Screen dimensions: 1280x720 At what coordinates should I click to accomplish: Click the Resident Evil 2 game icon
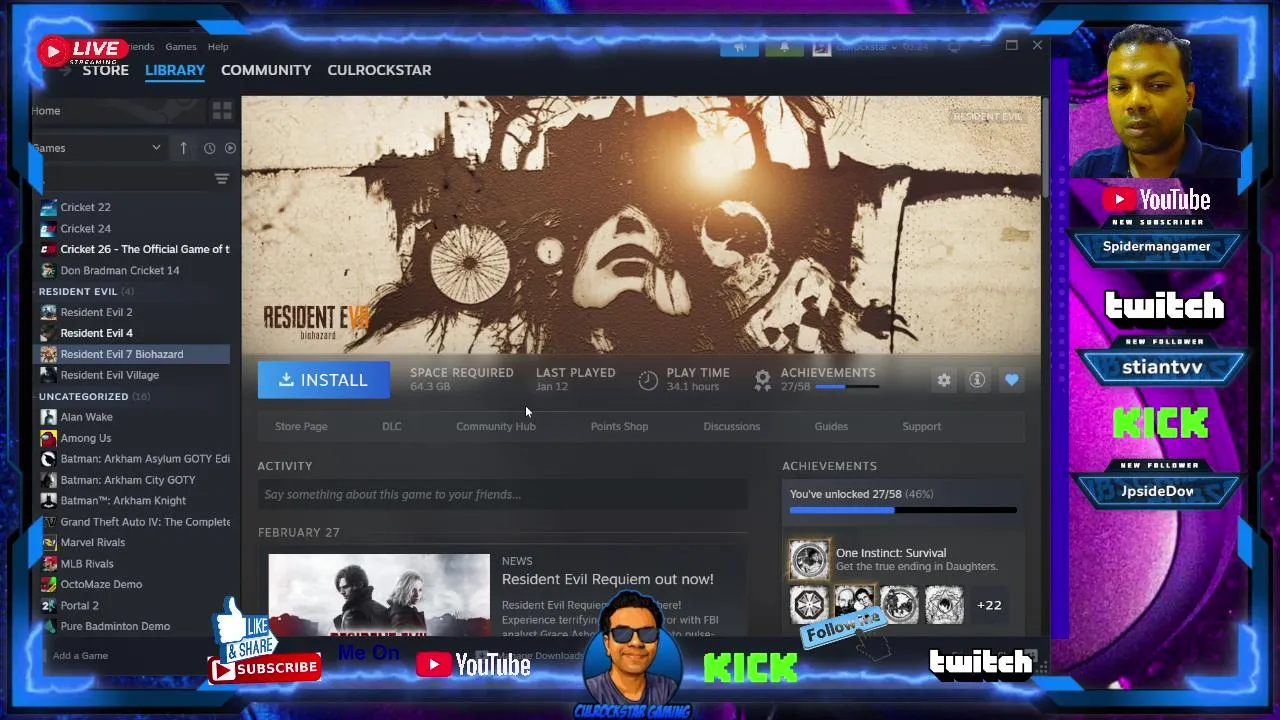pyautogui.click(x=48, y=312)
